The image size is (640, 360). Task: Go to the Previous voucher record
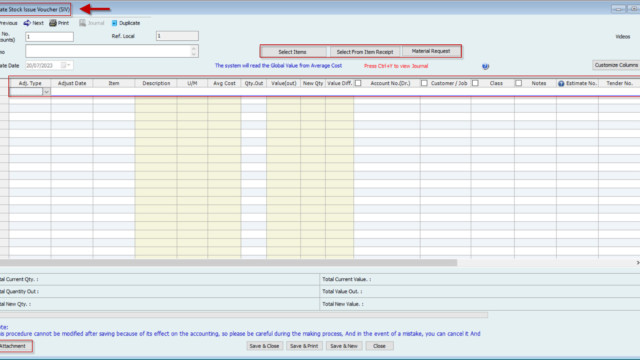8,23
